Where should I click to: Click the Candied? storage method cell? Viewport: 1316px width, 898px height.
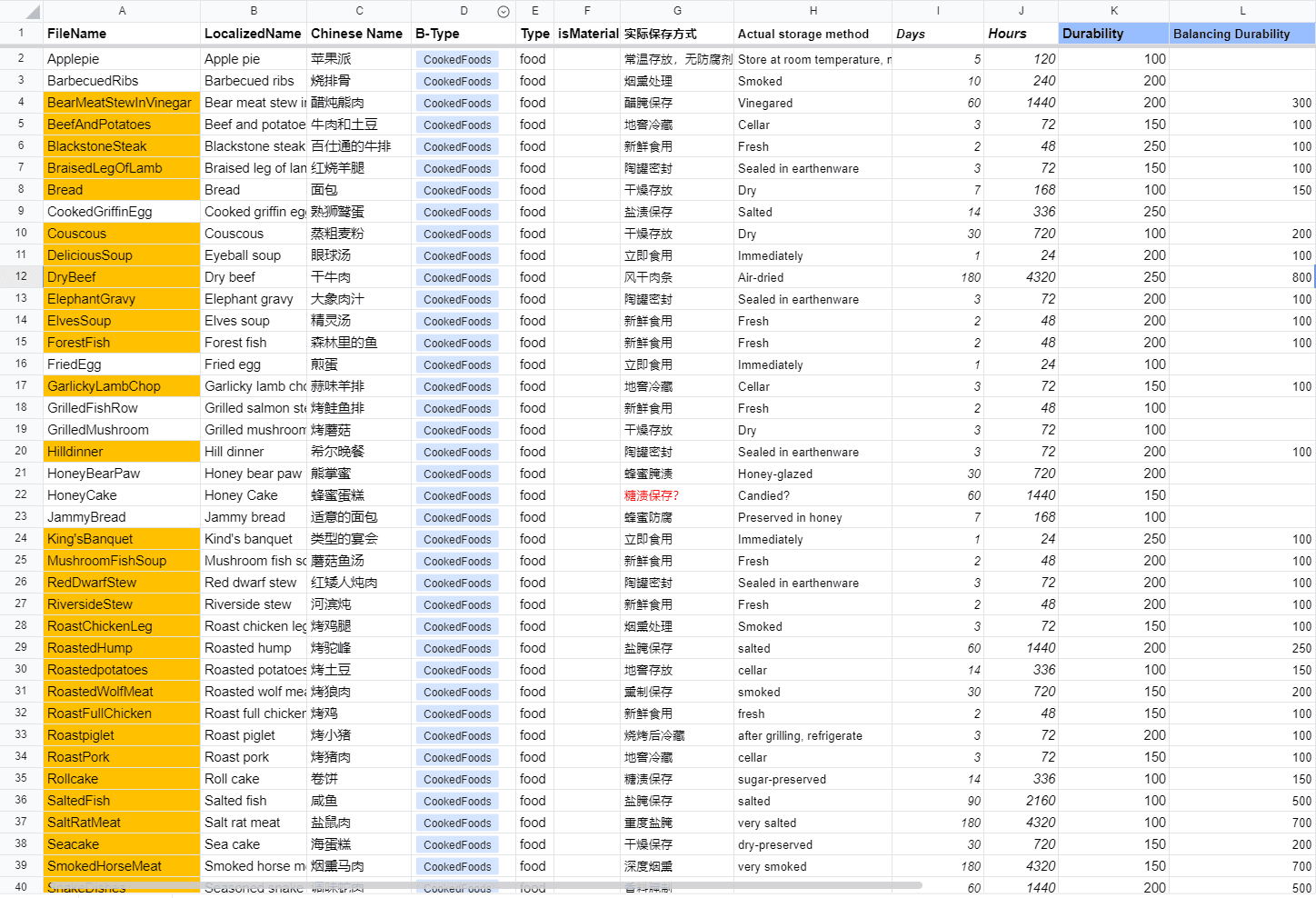point(813,495)
